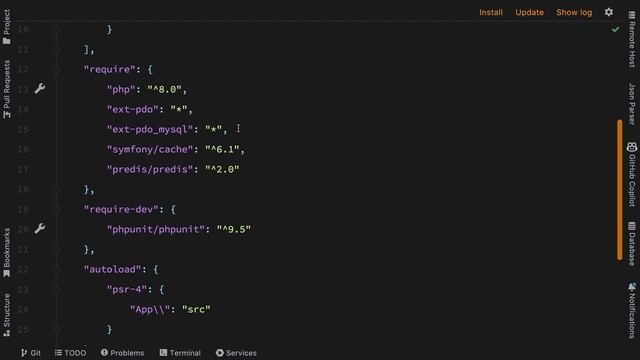640x360 pixels.
Task: Open the Services tool window tab
Action: tap(236, 353)
